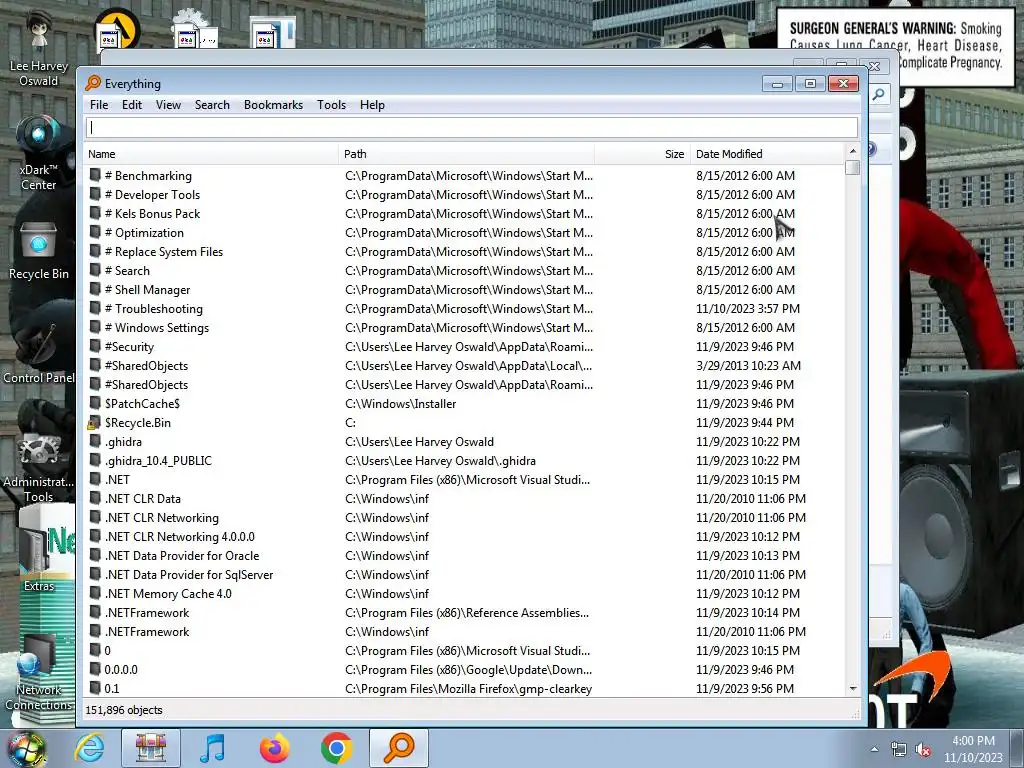This screenshot has height=768, width=1024.
Task: Select the .ghidra_10.4_PUBLIC entry
Action: (x=158, y=460)
